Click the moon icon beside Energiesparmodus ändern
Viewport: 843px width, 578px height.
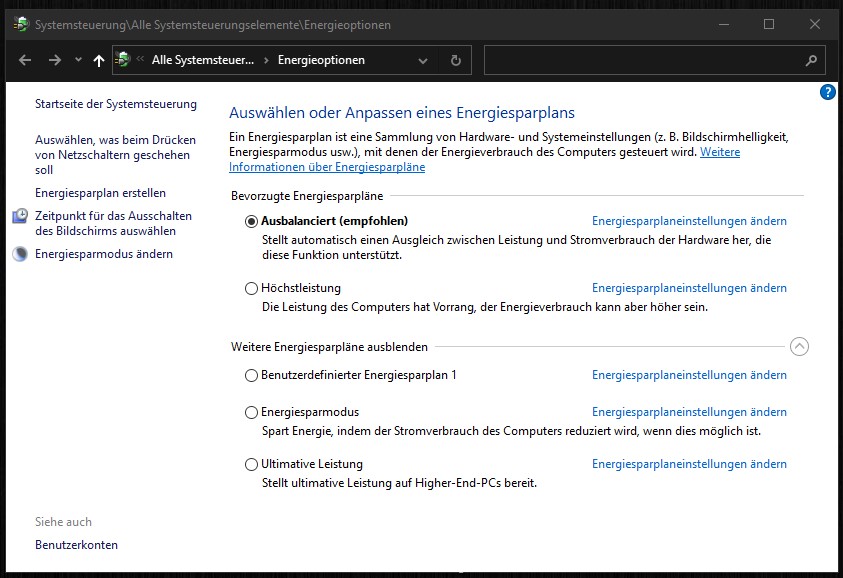click(x=20, y=254)
